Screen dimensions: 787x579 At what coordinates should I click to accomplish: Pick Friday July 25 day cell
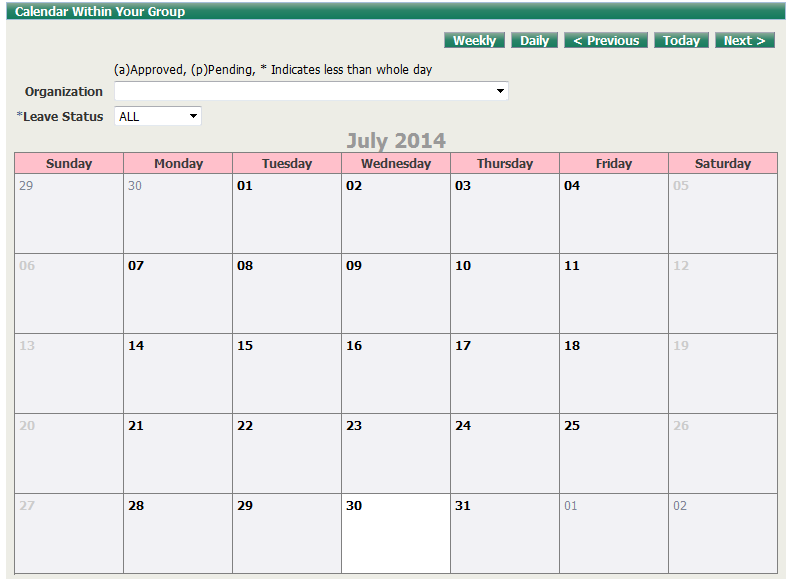click(613, 453)
